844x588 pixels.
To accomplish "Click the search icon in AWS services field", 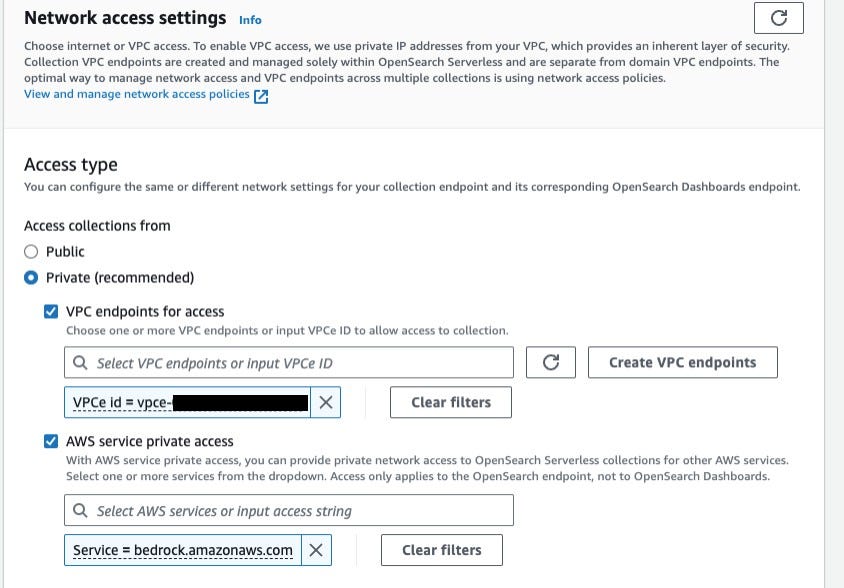I will [x=80, y=511].
